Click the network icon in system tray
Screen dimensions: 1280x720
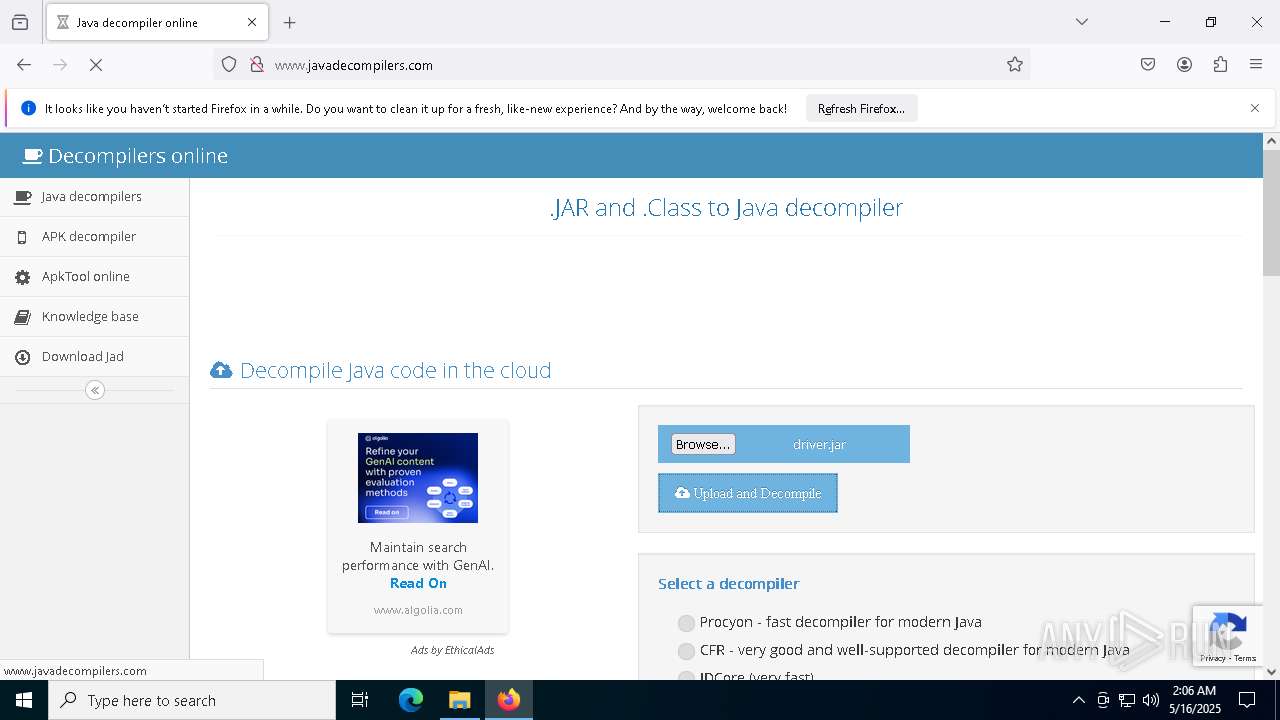click(x=1127, y=700)
